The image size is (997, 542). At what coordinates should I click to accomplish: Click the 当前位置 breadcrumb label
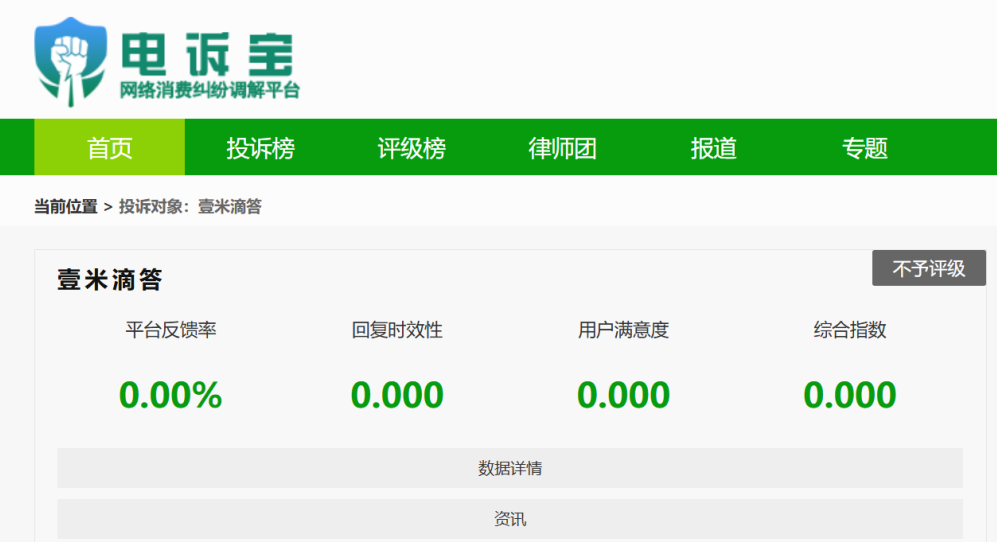65,207
